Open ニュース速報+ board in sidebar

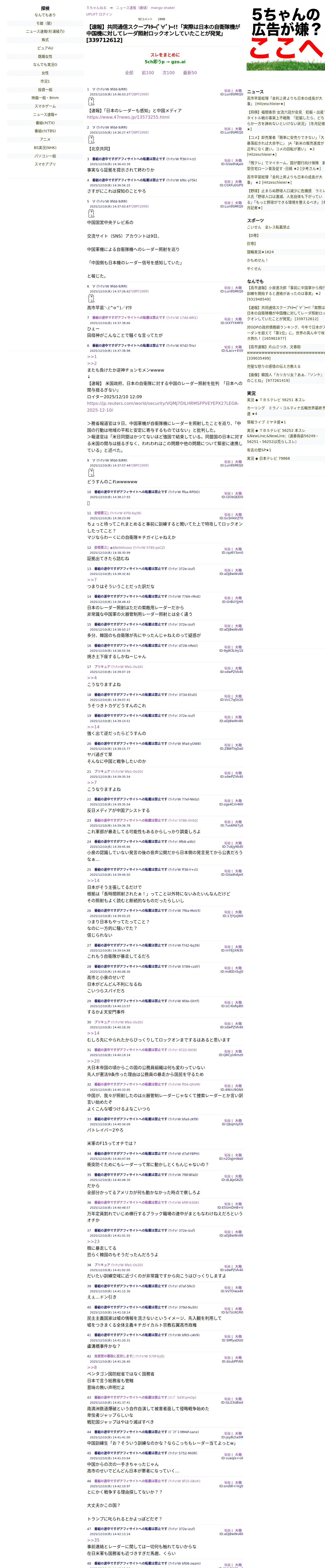45,114
